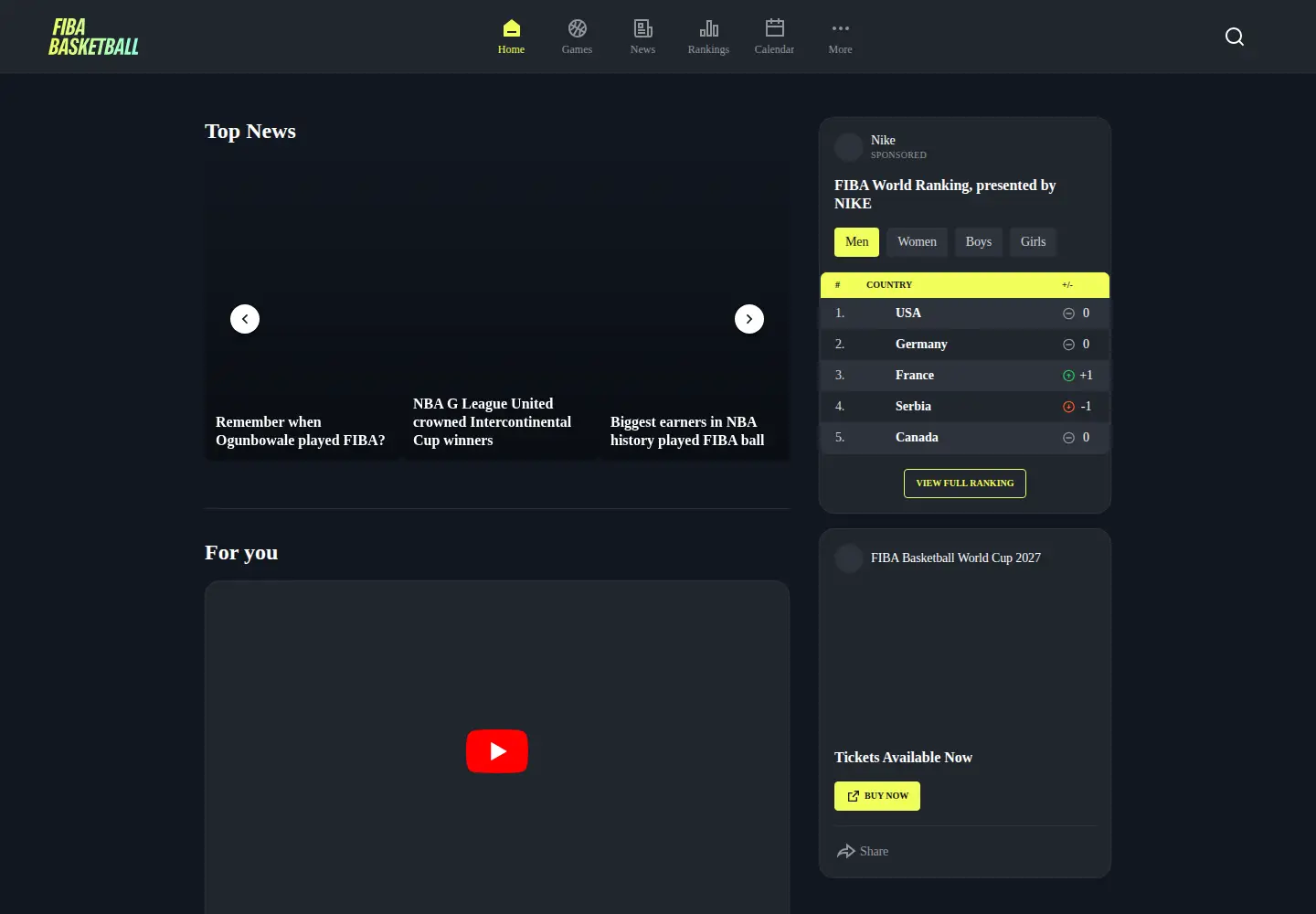The image size is (1316, 914).
Task: Click 'FIBA World Ranking, presented by NIKE' heading
Action: coord(945,195)
